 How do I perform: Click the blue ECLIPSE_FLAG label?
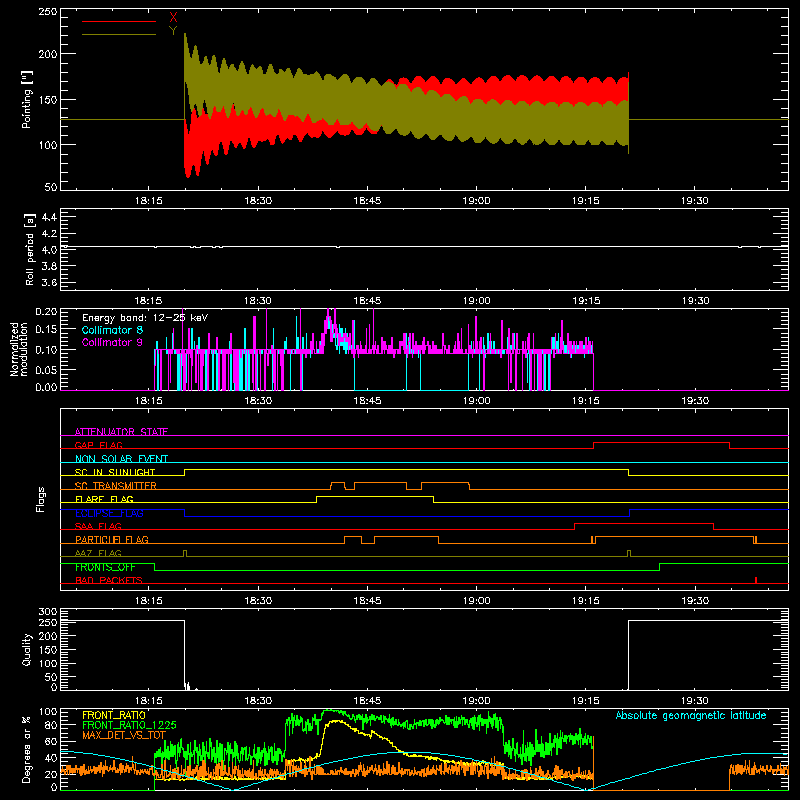pos(109,513)
